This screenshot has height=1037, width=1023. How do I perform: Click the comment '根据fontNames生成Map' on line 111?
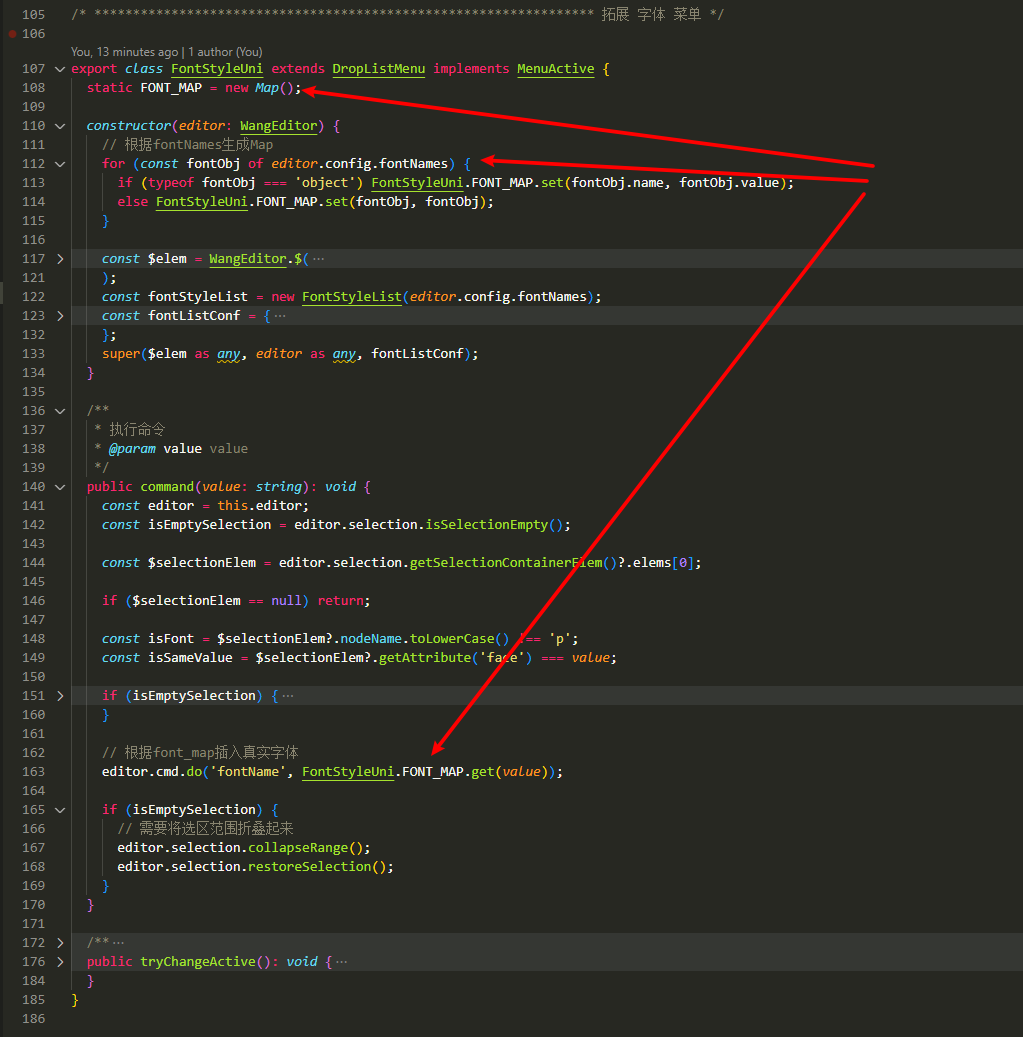pyautogui.click(x=188, y=145)
